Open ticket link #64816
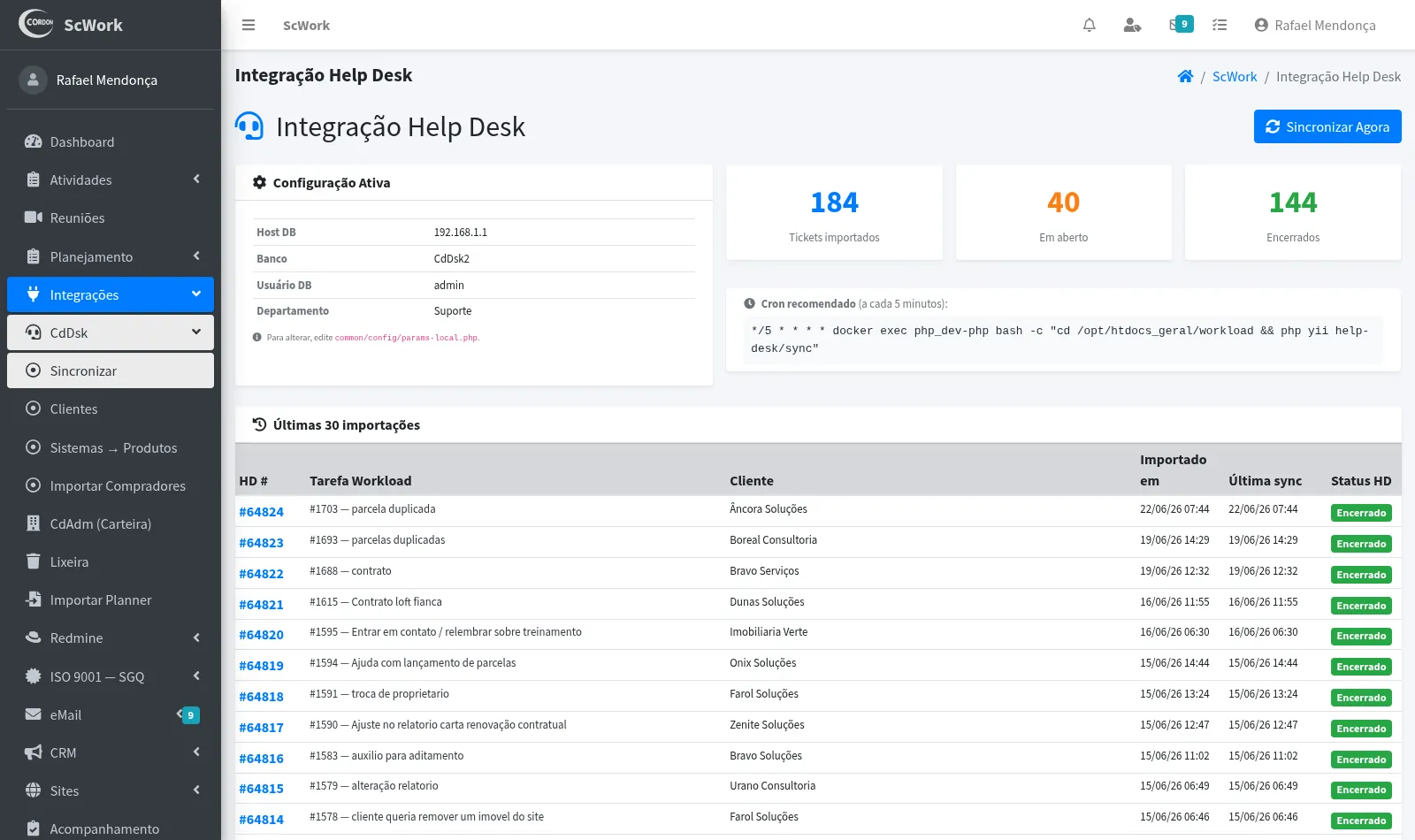This screenshot has width=1415, height=840. pos(261,759)
